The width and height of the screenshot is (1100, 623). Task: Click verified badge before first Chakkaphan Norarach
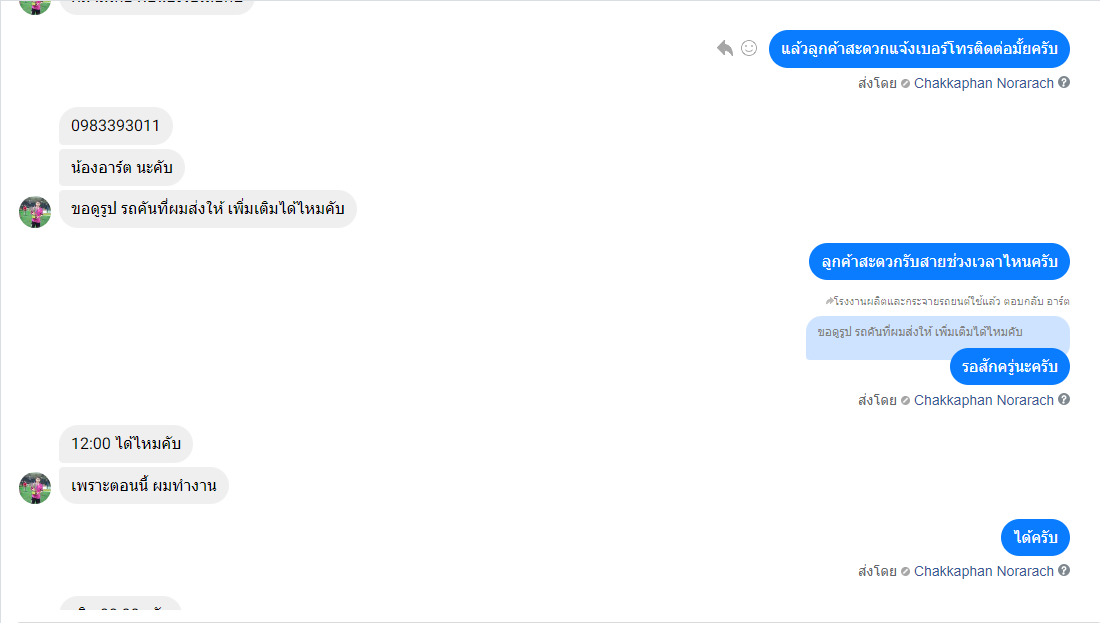[906, 83]
